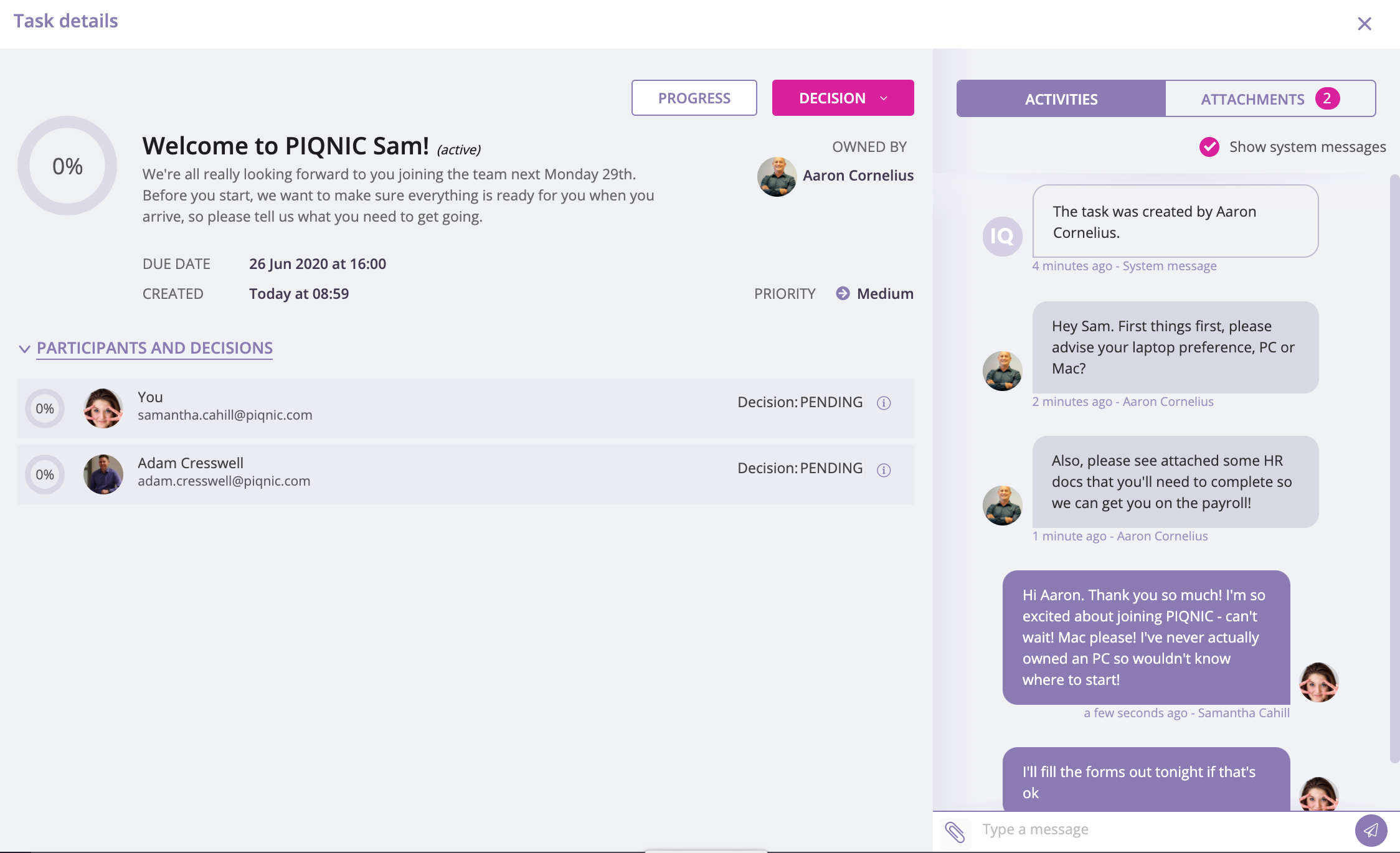Click the IQ system message avatar
The width and height of the screenshot is (1400, 853).
(x=1002, y=236)
